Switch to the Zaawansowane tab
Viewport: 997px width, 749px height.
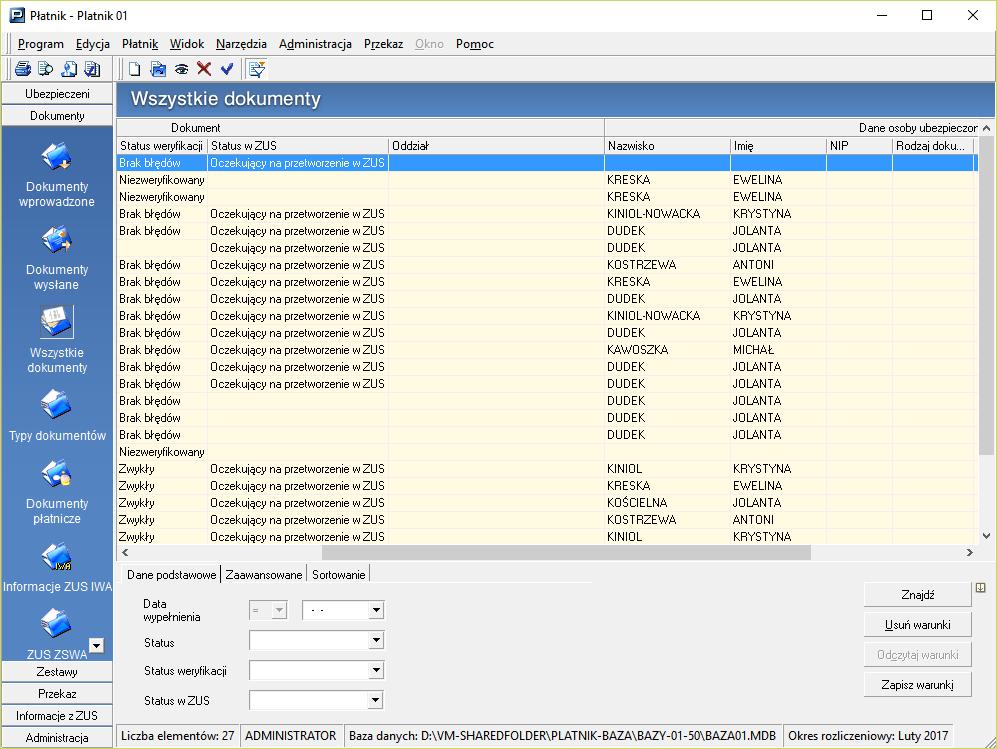click(x=264, y=575)
